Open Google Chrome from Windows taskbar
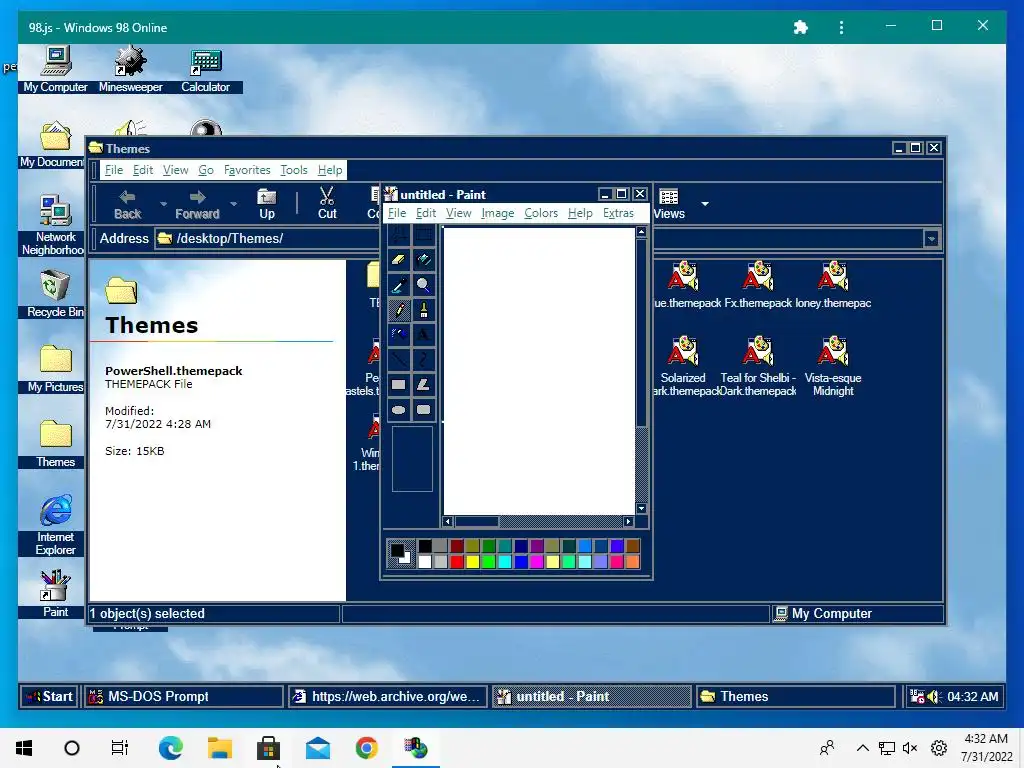This screenshot has height=768, width=1024. click(366, 748)
